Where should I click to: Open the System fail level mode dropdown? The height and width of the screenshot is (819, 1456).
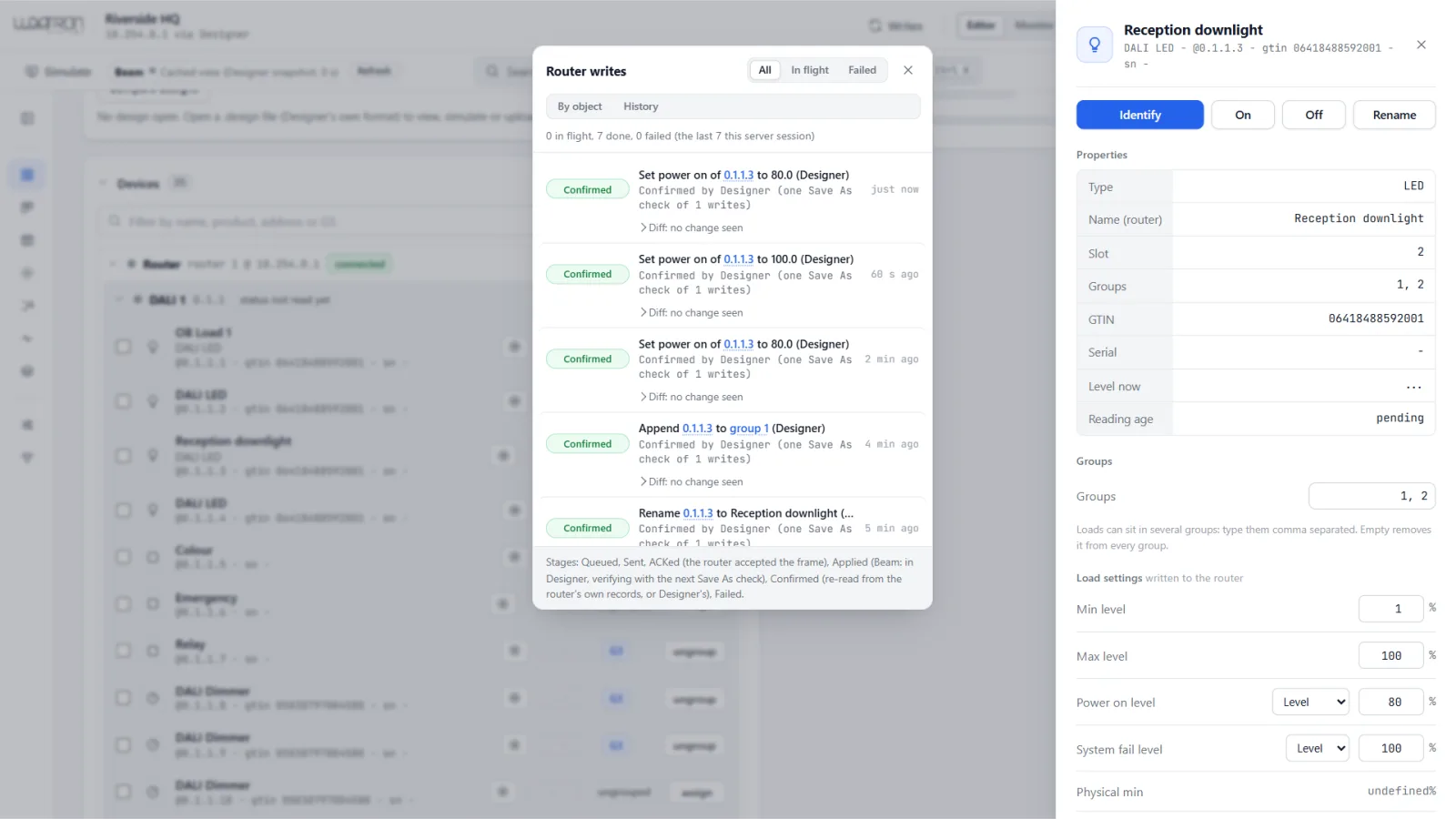[1317, 748]
